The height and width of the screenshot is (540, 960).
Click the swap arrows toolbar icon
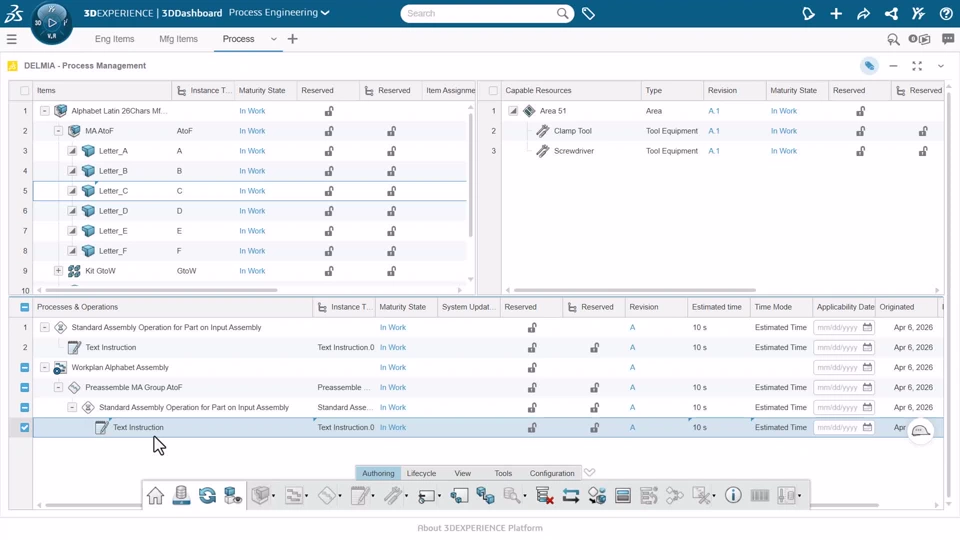coord(571,495)
